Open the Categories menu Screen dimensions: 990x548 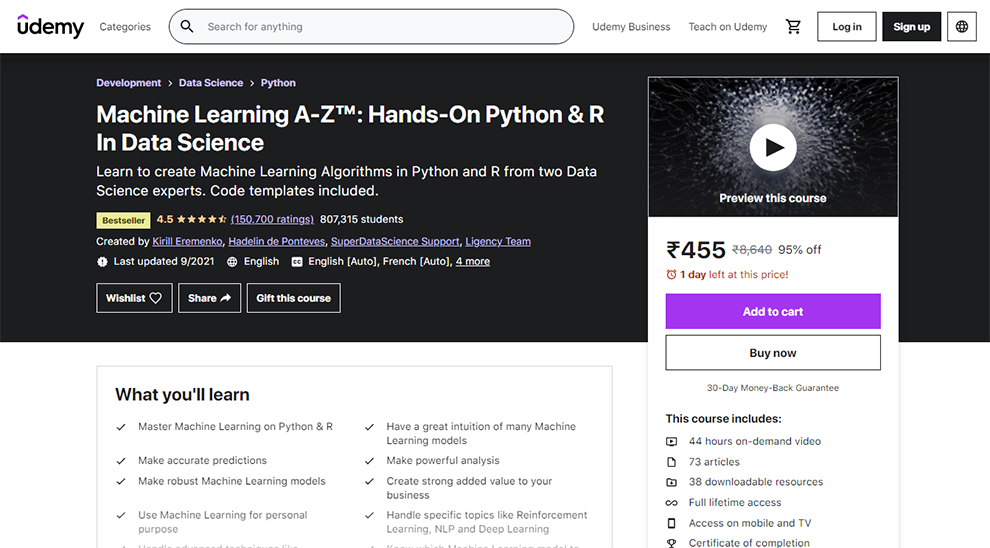pos(125,27)
